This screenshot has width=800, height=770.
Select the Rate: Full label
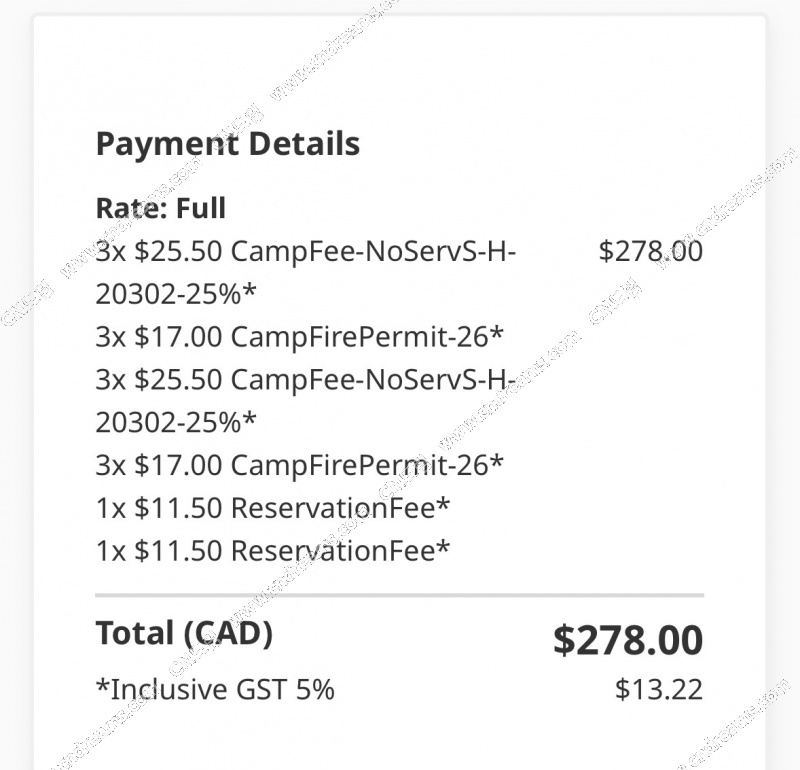point(161,208)
